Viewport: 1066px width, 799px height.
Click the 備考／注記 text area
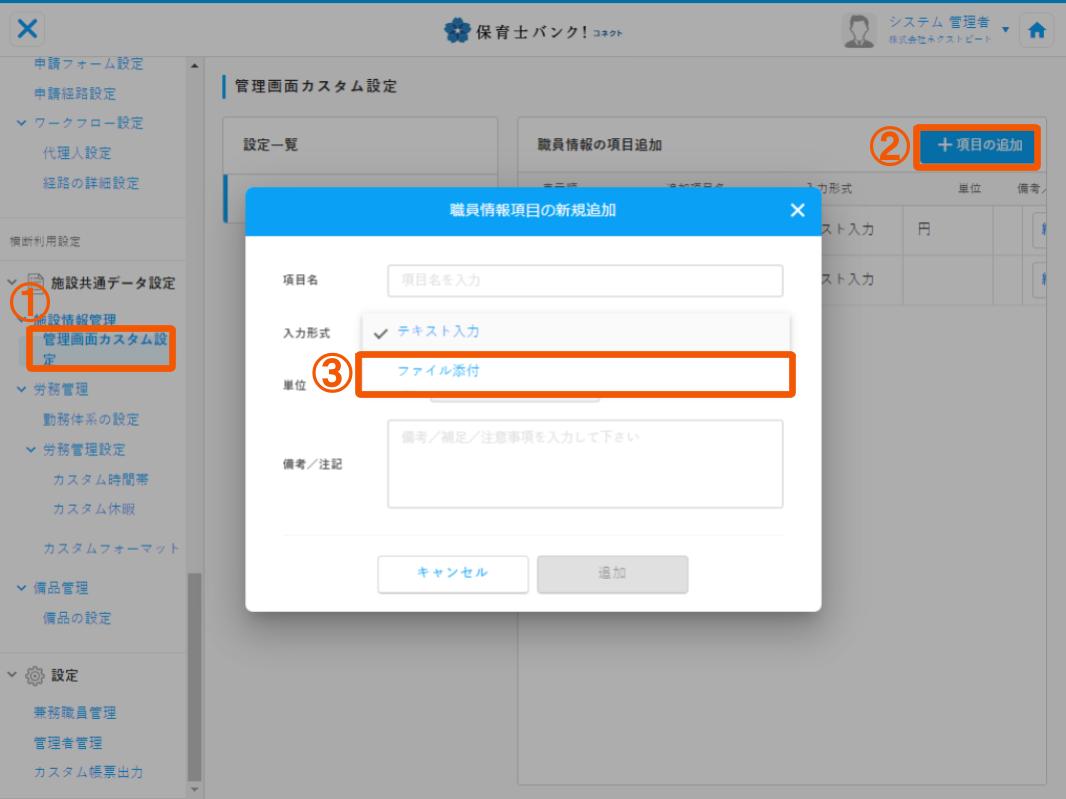click(x=585, y=464)
